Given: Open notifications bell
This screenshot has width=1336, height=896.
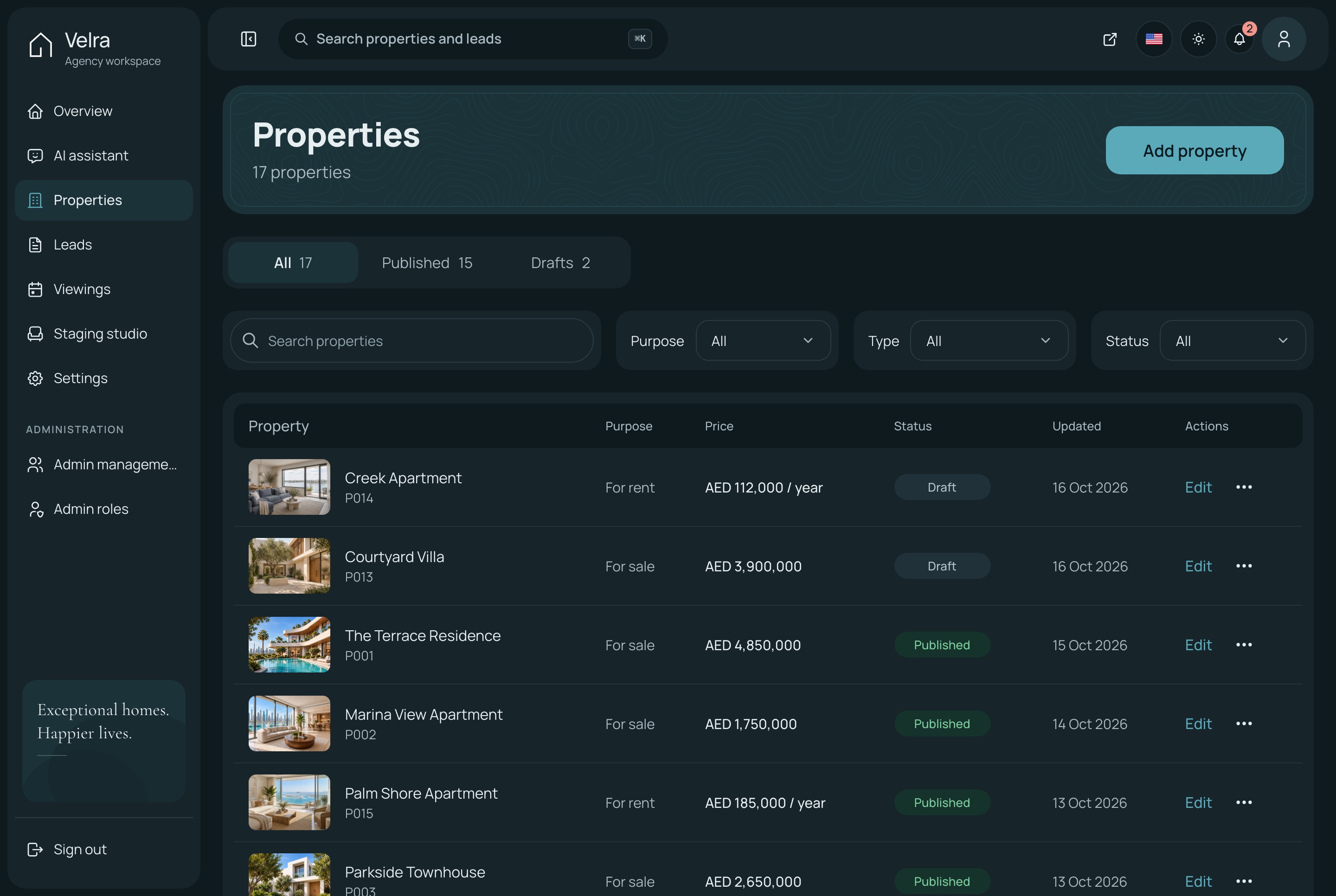Looking at the screenshot, I should click(x=1240, y=39).
